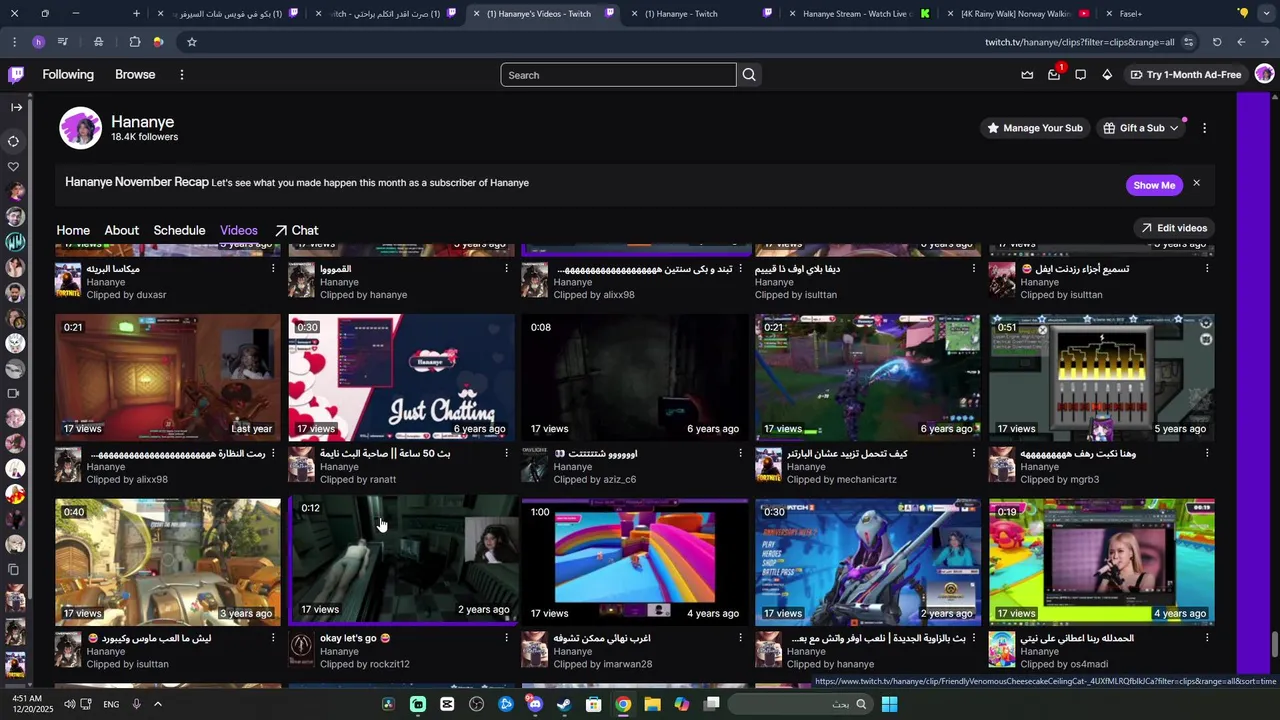The height and width of the screenshot is (720, 1280).
Task: Open Prime loot crown icon
Action: point(1027,75)
